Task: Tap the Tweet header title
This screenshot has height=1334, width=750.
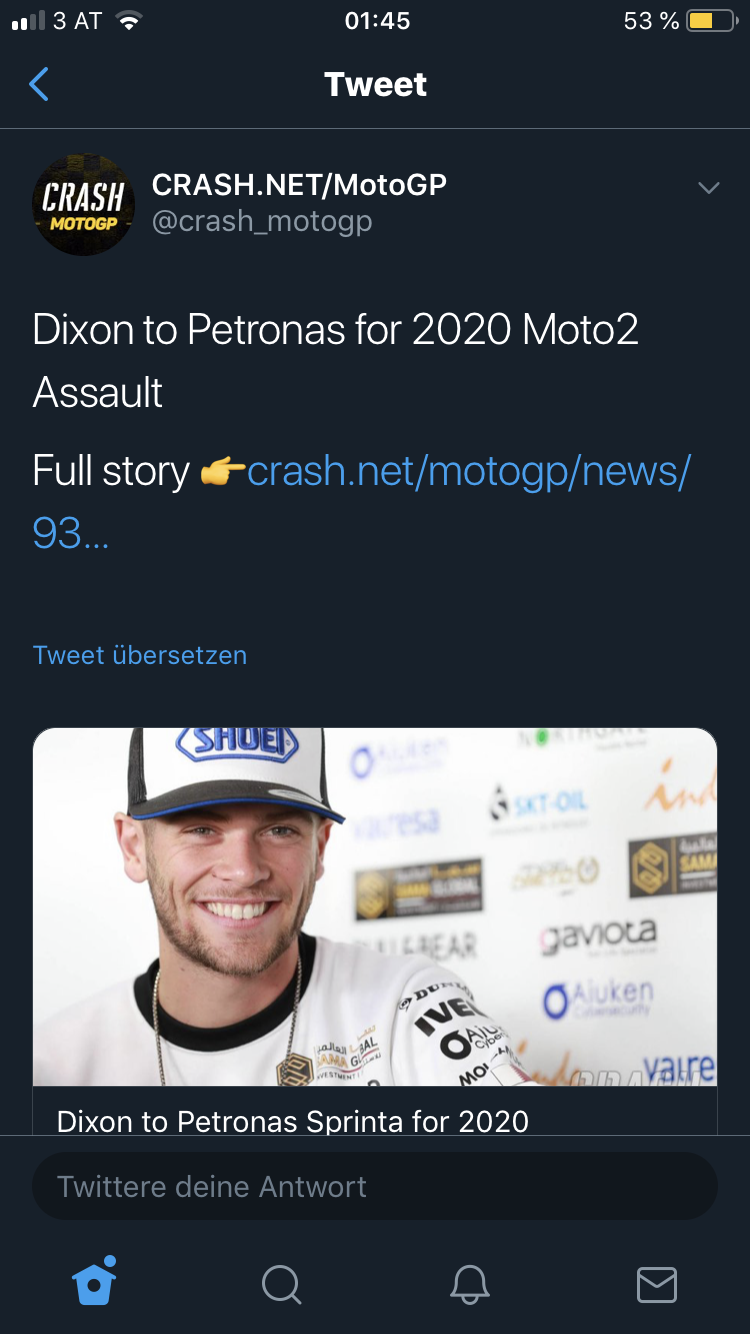Action: [x=375, y=85]
